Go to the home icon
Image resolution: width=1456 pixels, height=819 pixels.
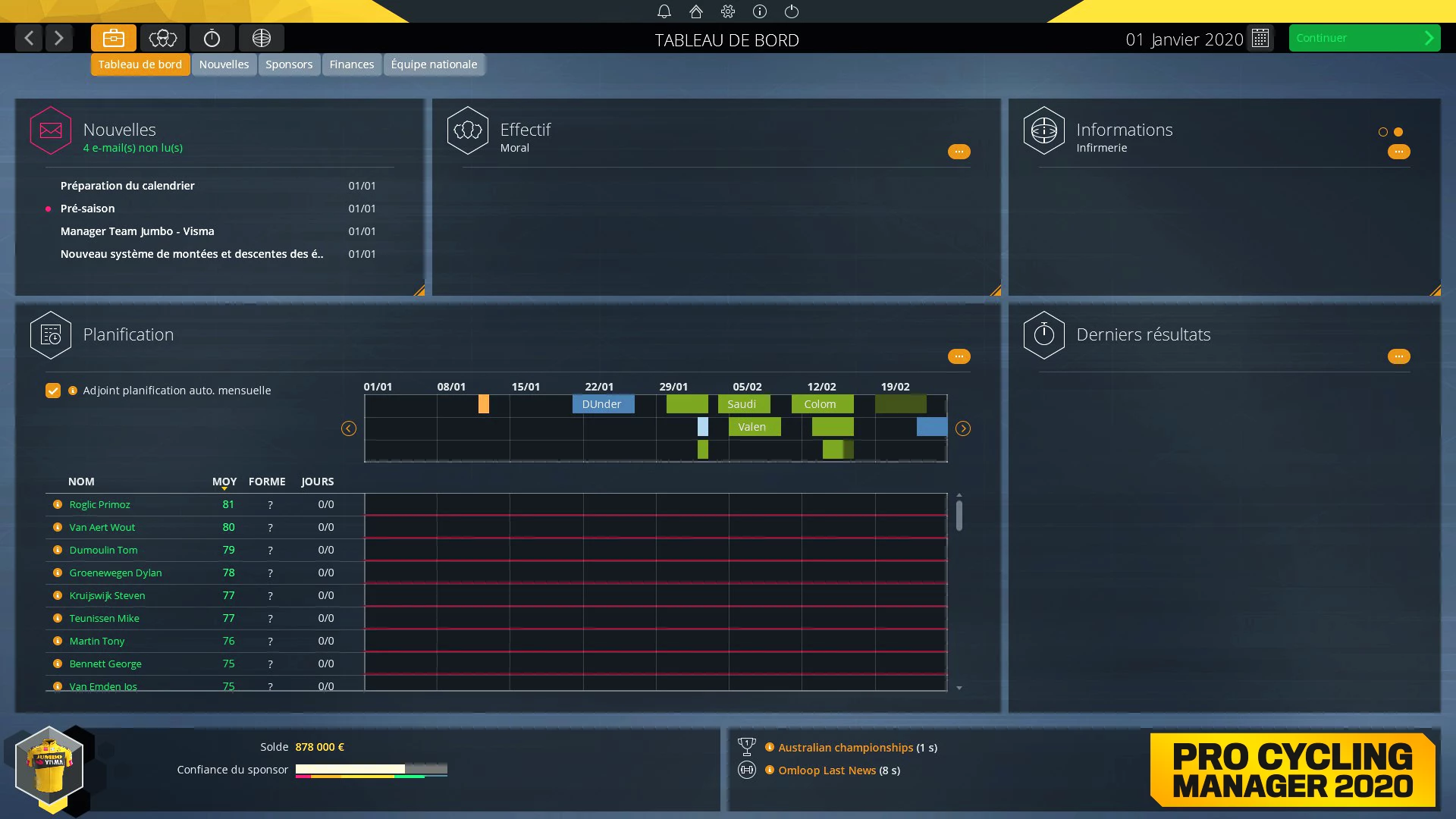pos(696,11)
